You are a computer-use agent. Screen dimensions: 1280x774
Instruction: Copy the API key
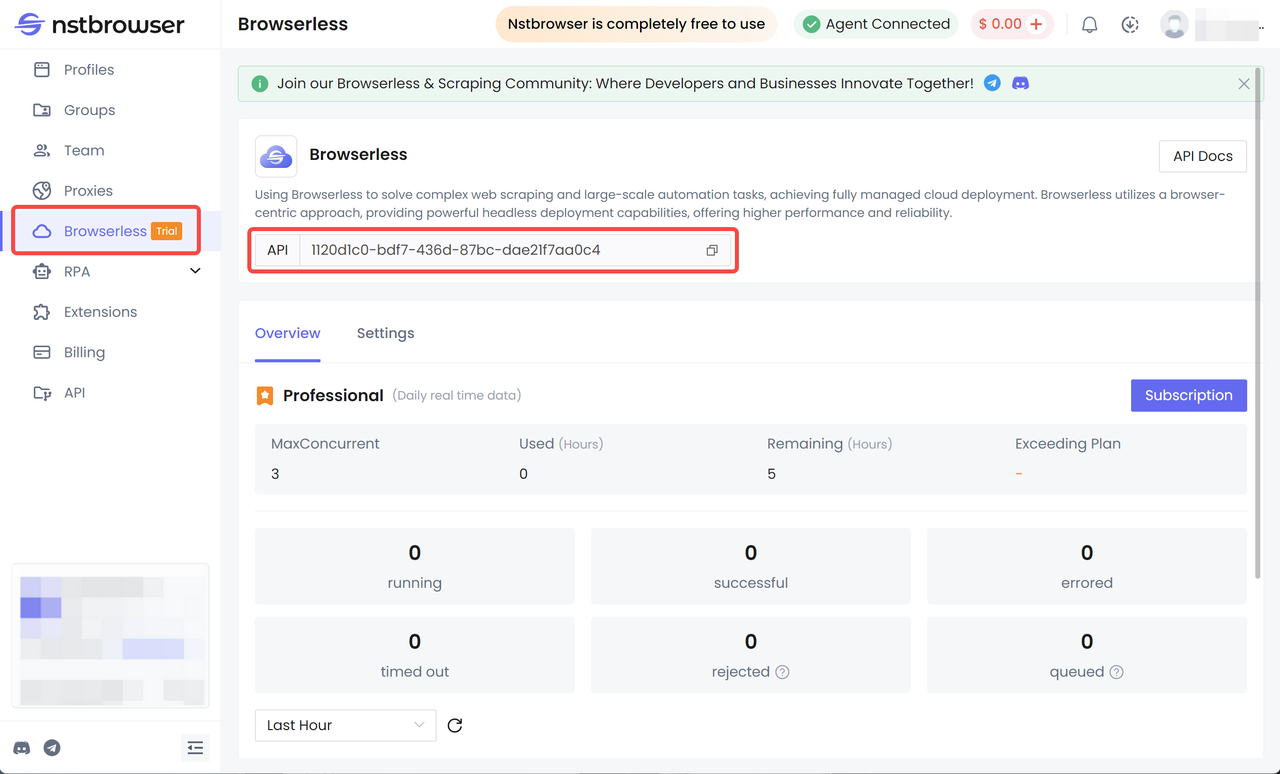(712, 250)
